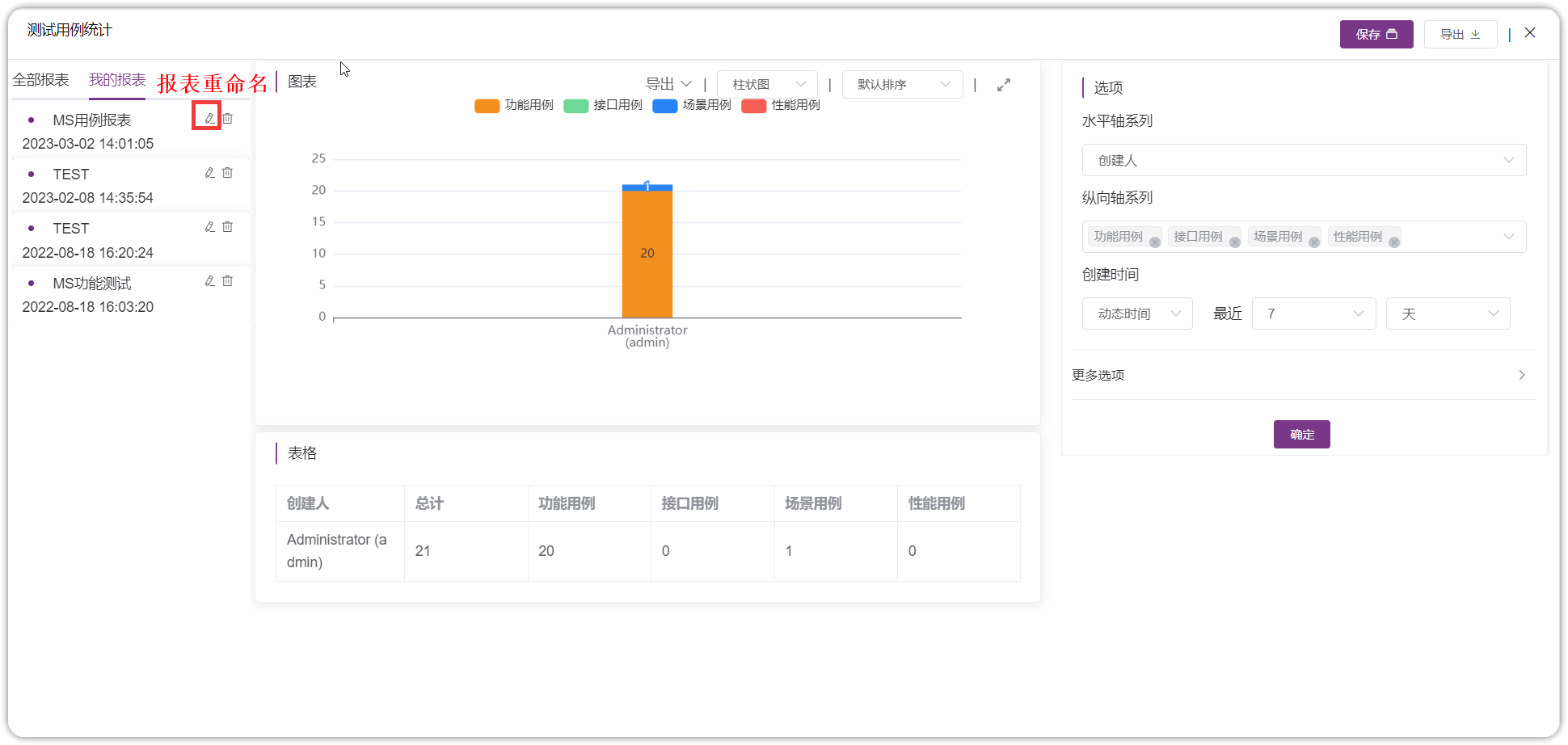Screen dimensions: 1568x745
Task: Expand the 更多选项 section
Action: [1304, 375]
